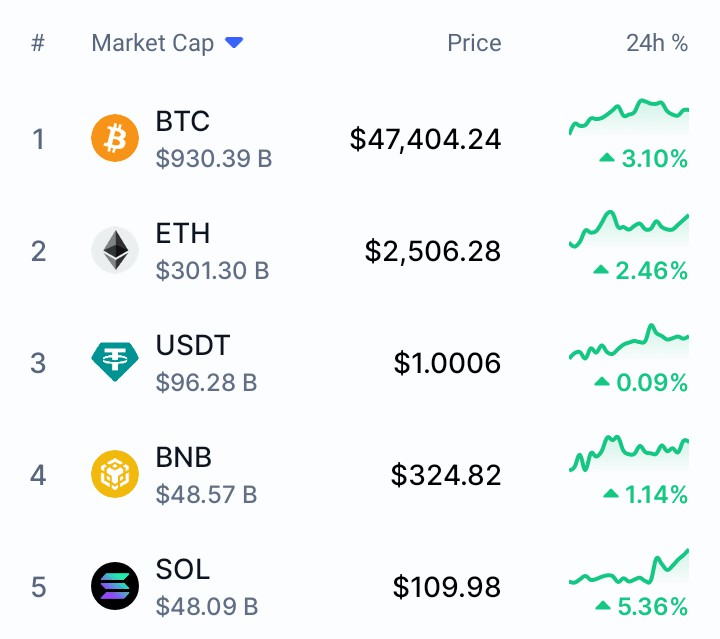Open the ETH 24h sparkline chart
The image size is (720, 639).
pos(629,229)
